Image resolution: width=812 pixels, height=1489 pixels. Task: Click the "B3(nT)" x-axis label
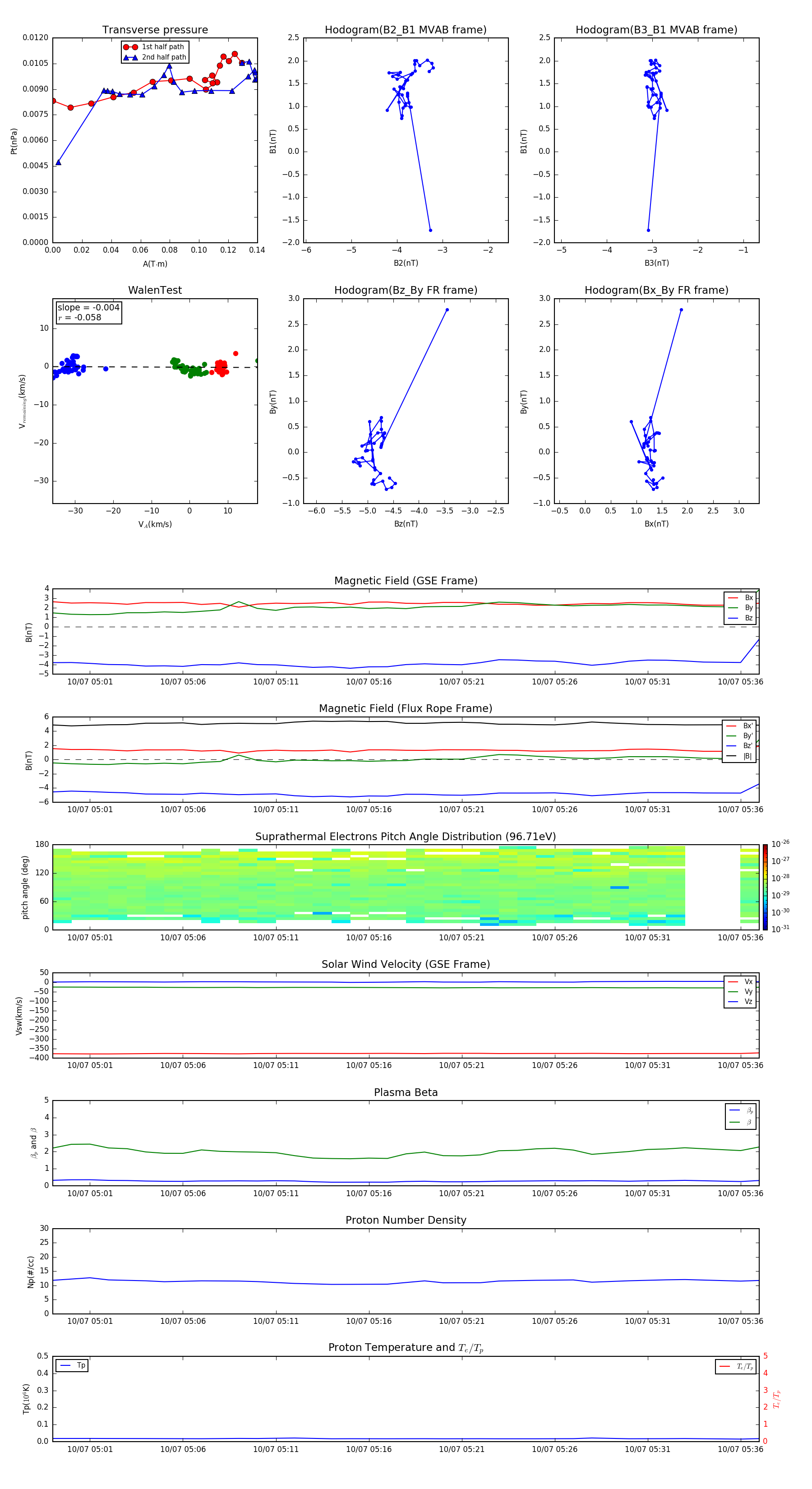point(656,263)
